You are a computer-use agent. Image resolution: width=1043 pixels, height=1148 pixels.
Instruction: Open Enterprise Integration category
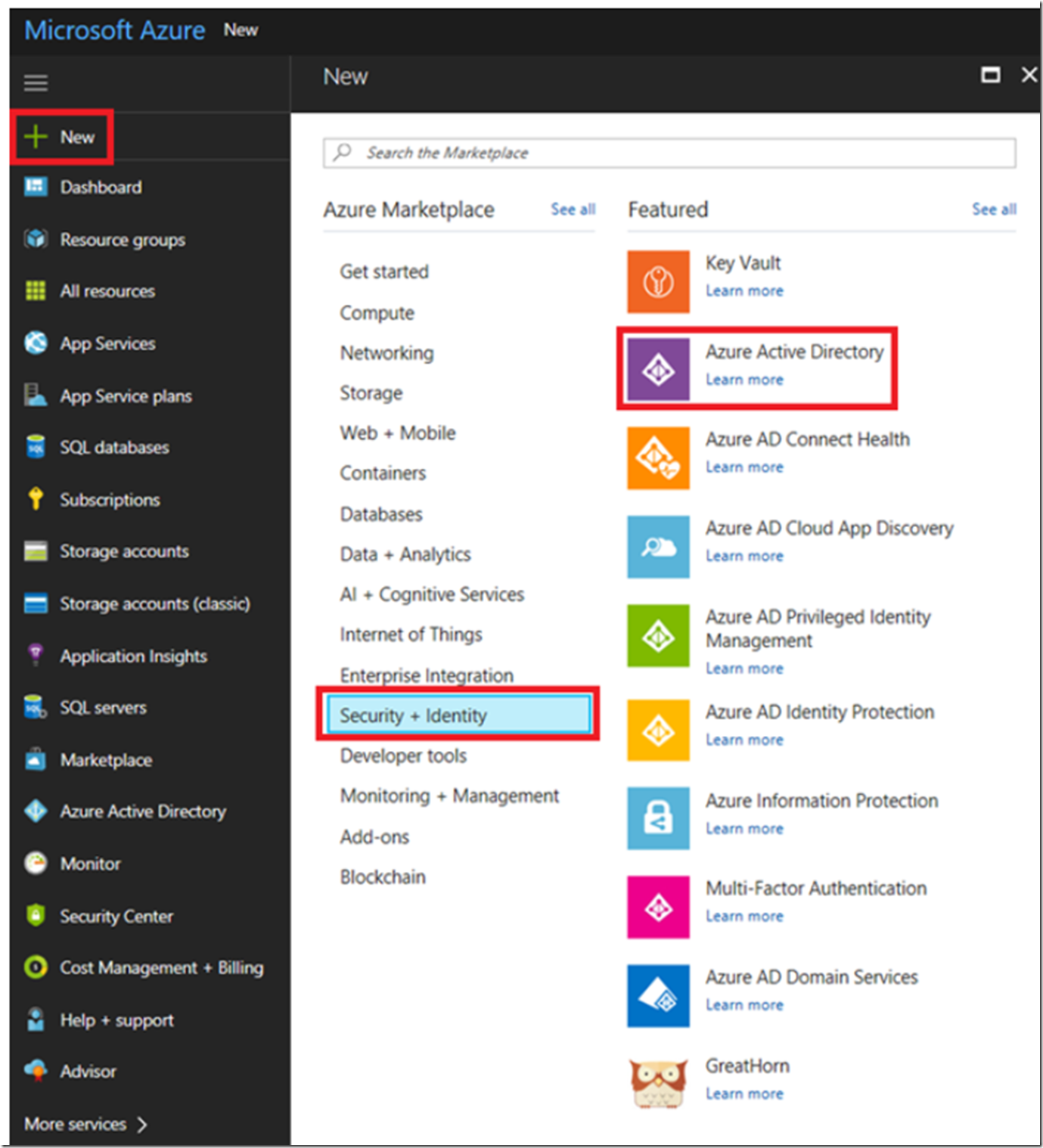[x=427, y=675]
